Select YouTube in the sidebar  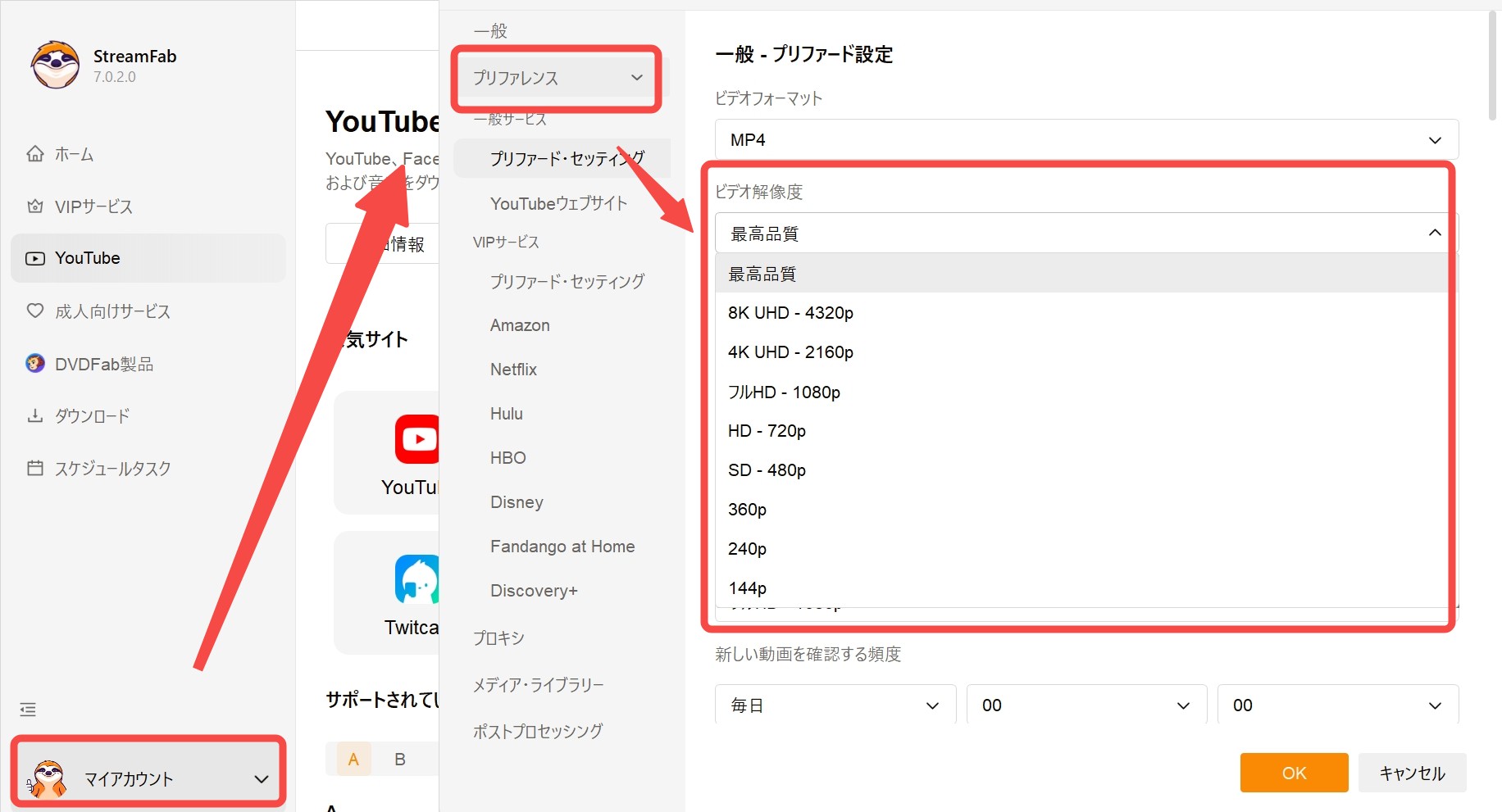(x=148, y=258)
